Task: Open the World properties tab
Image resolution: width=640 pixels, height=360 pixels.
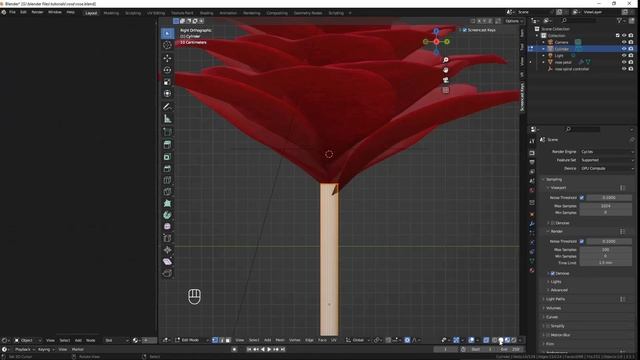Action: point(532,191)
